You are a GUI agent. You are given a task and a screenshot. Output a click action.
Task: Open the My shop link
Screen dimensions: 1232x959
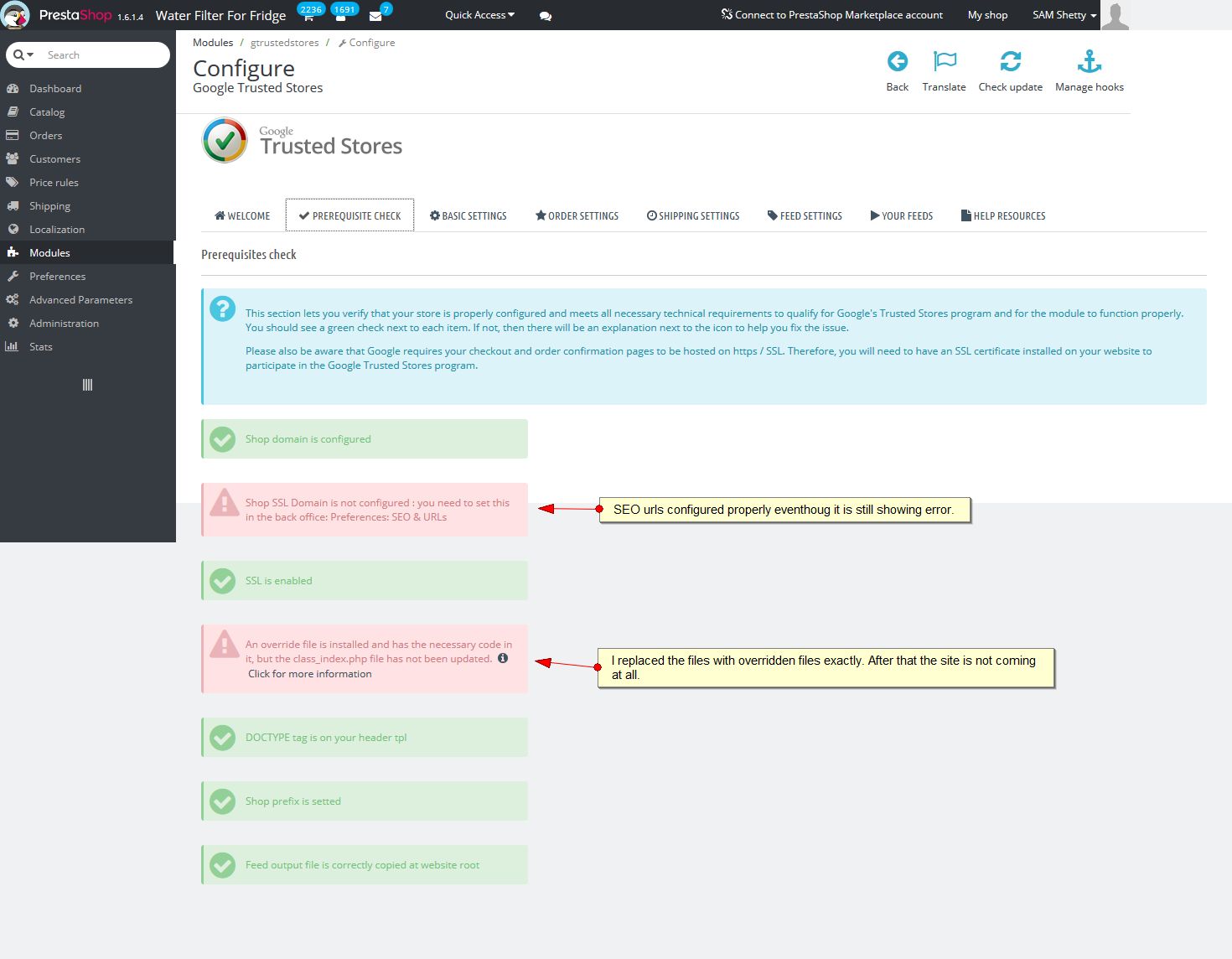click(987, 15)
